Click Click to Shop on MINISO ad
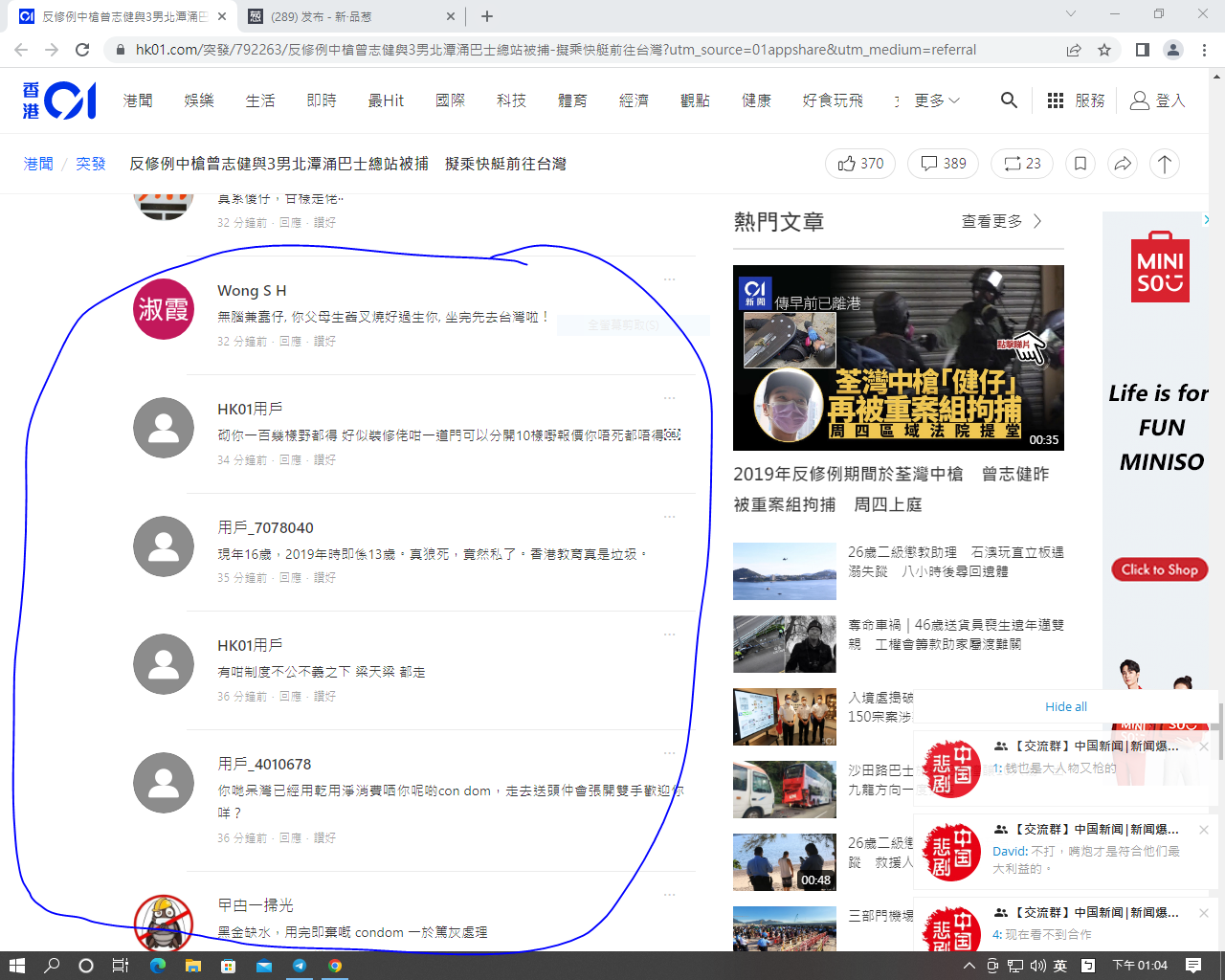The width and height of the screenshot is (1225, 980). (x=1160, y=569)
